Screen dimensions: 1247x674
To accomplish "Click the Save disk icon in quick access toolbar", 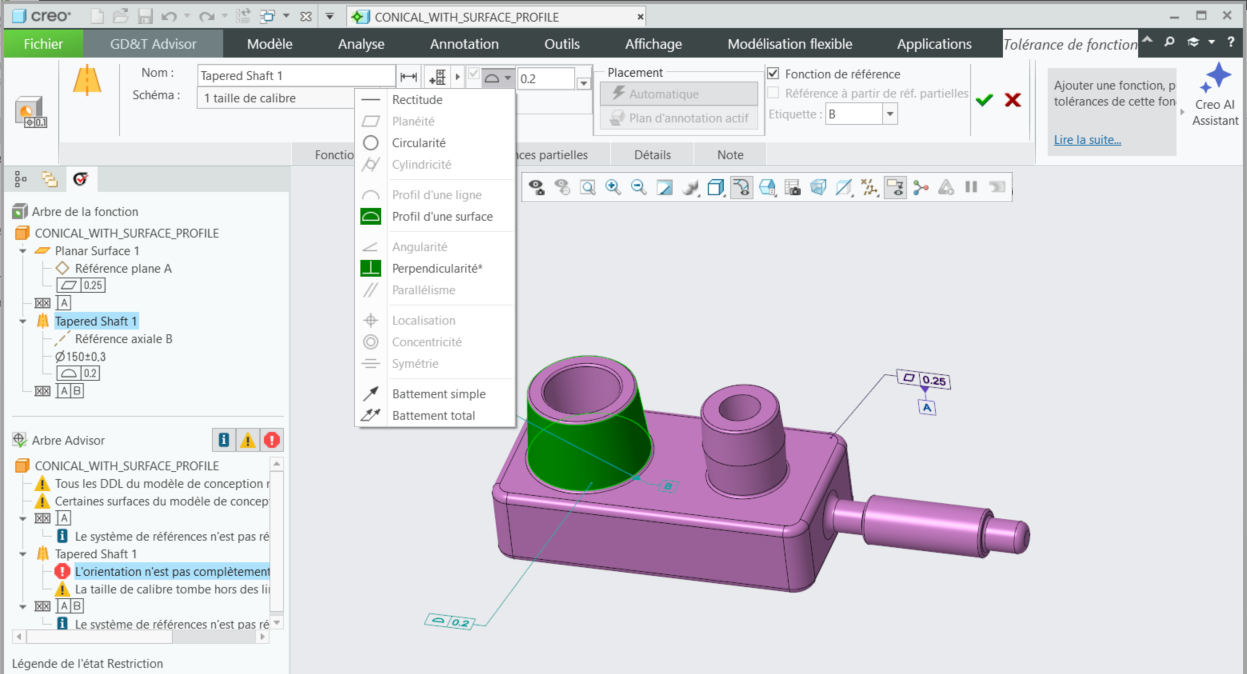I will (x=145, y=16).
